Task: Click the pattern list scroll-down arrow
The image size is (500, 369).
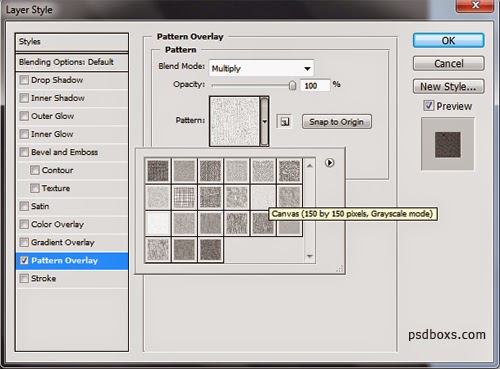Action: click(x=310, y=256)
